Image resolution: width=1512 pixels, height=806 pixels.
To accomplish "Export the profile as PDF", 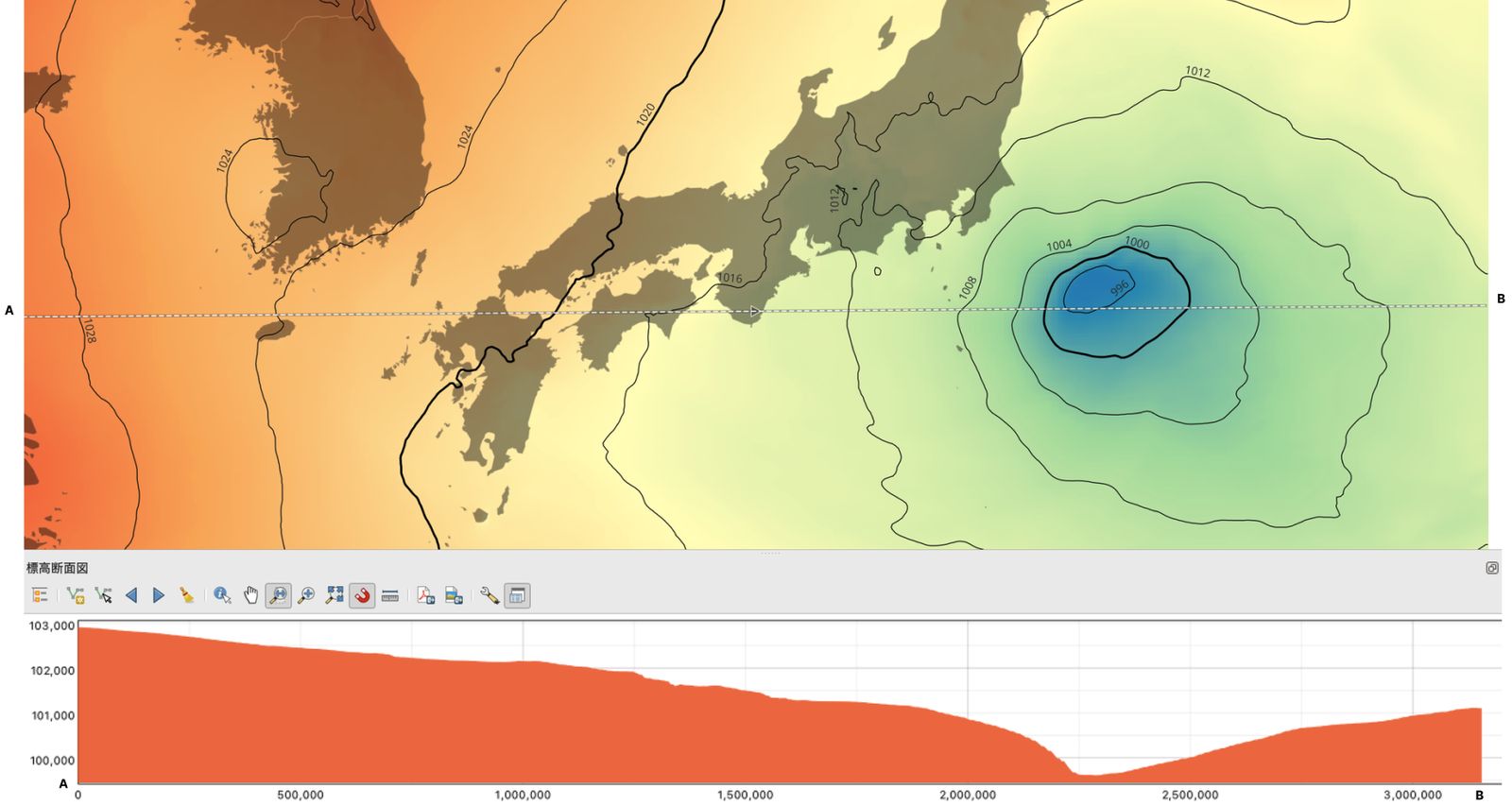I will coord(426,595).
